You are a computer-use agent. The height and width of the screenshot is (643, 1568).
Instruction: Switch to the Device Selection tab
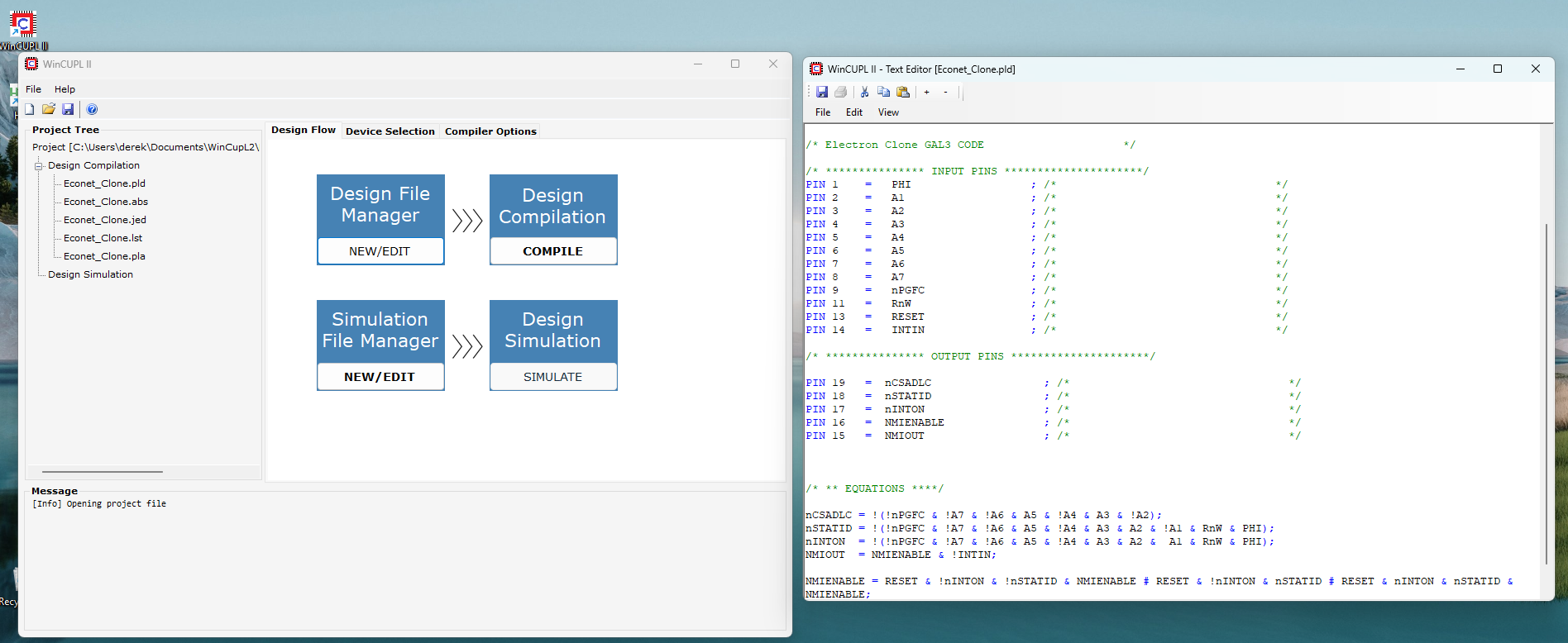tap(390, 131)
